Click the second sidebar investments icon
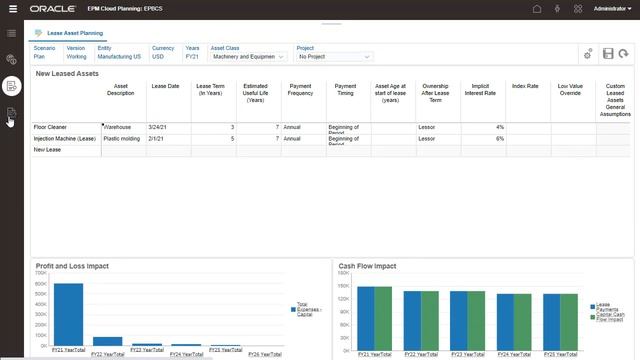 [x=11, y=59]
